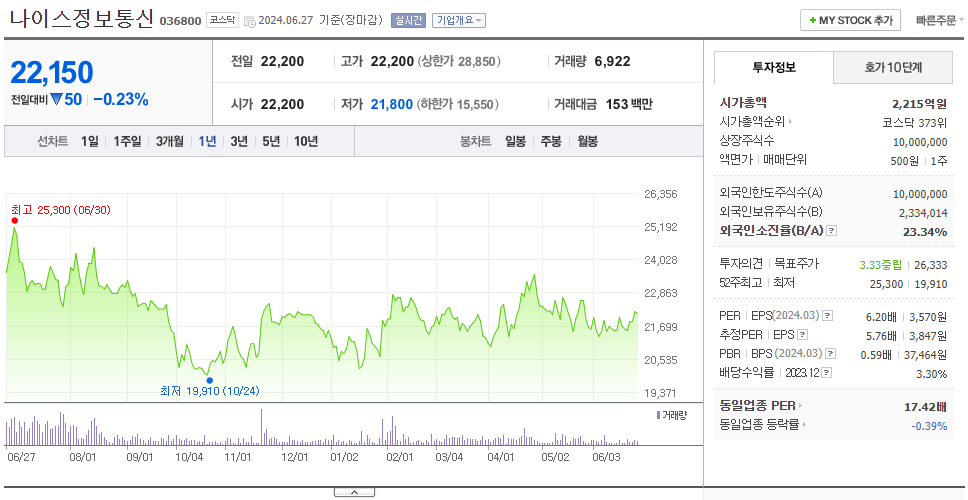The height and width of the screenshot is (500, 968).
Task: Select the 1일 line chart period
Action: [x=90, y=141]
